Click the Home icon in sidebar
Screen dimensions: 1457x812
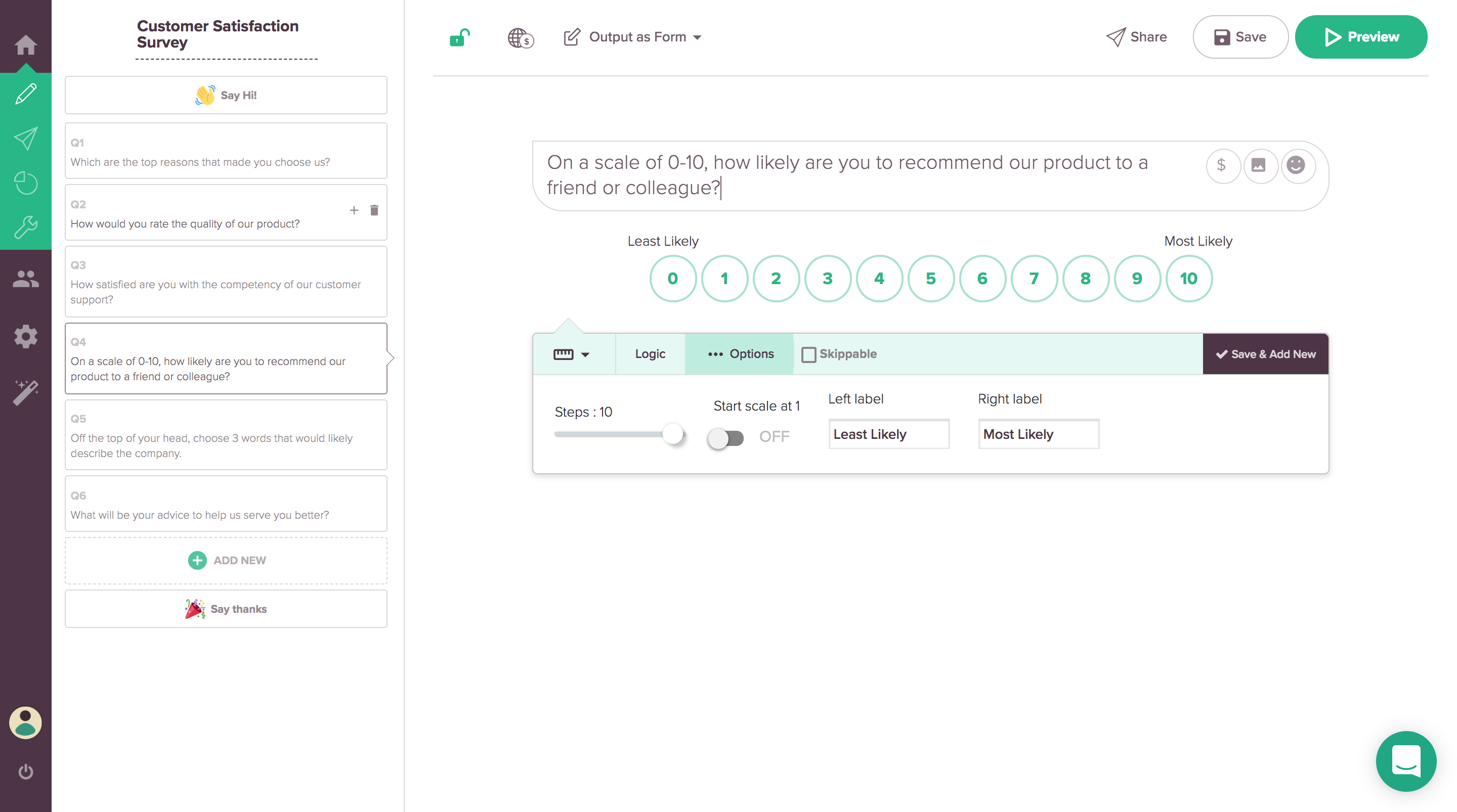[25, 44]
